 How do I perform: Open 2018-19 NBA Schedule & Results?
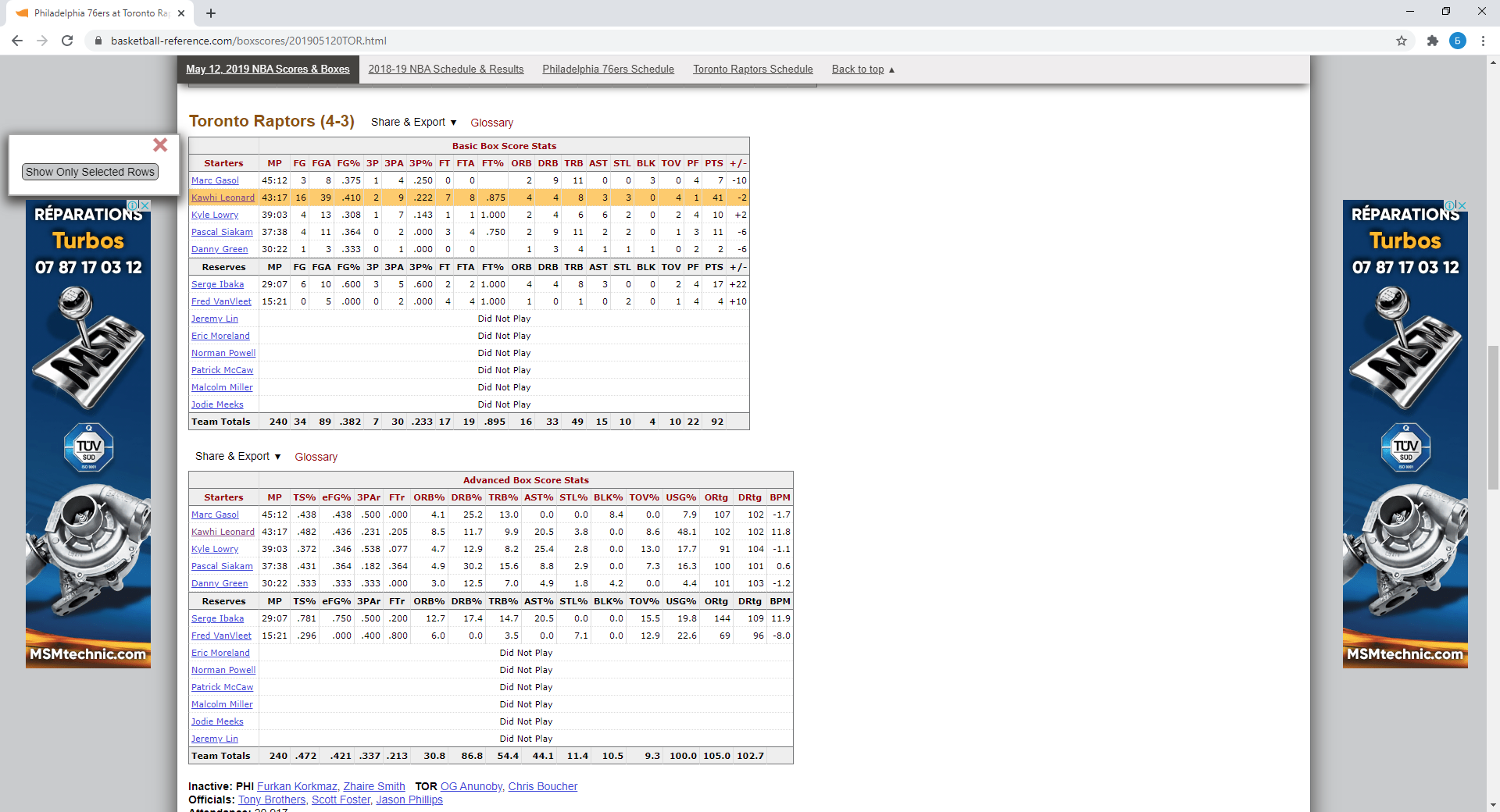[446, 69]
